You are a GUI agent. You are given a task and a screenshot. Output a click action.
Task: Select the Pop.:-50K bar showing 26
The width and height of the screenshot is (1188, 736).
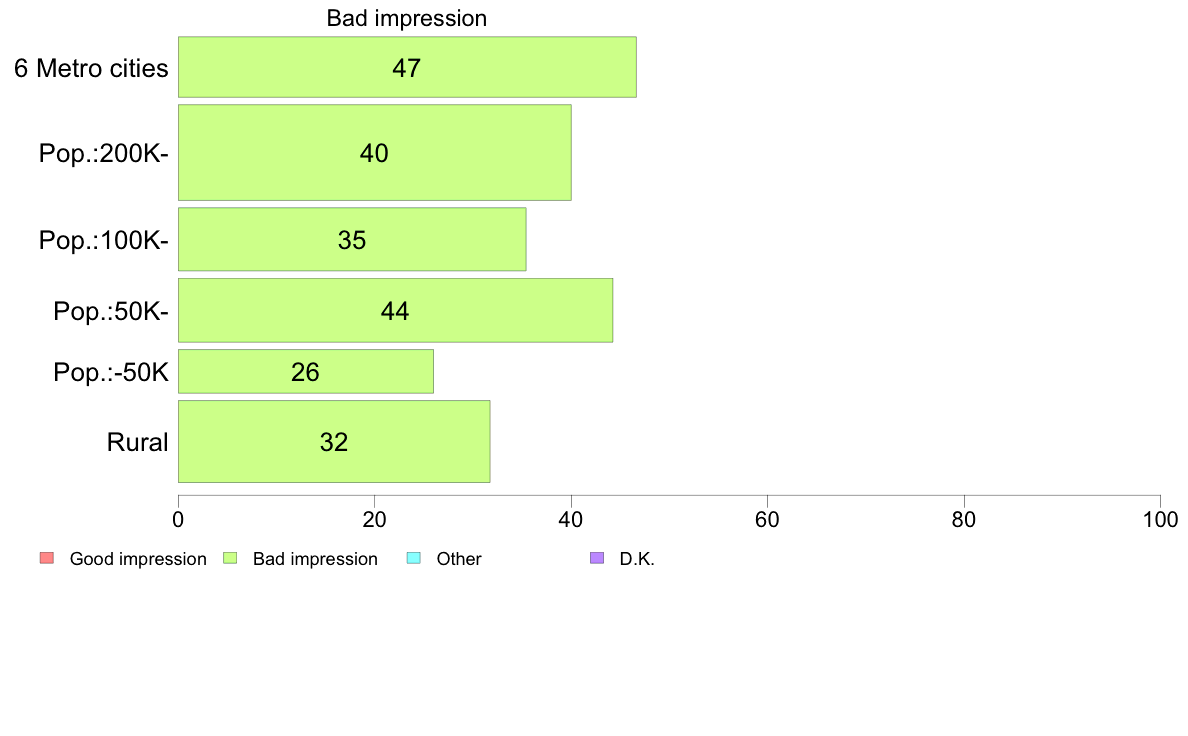tap(305, 371)
